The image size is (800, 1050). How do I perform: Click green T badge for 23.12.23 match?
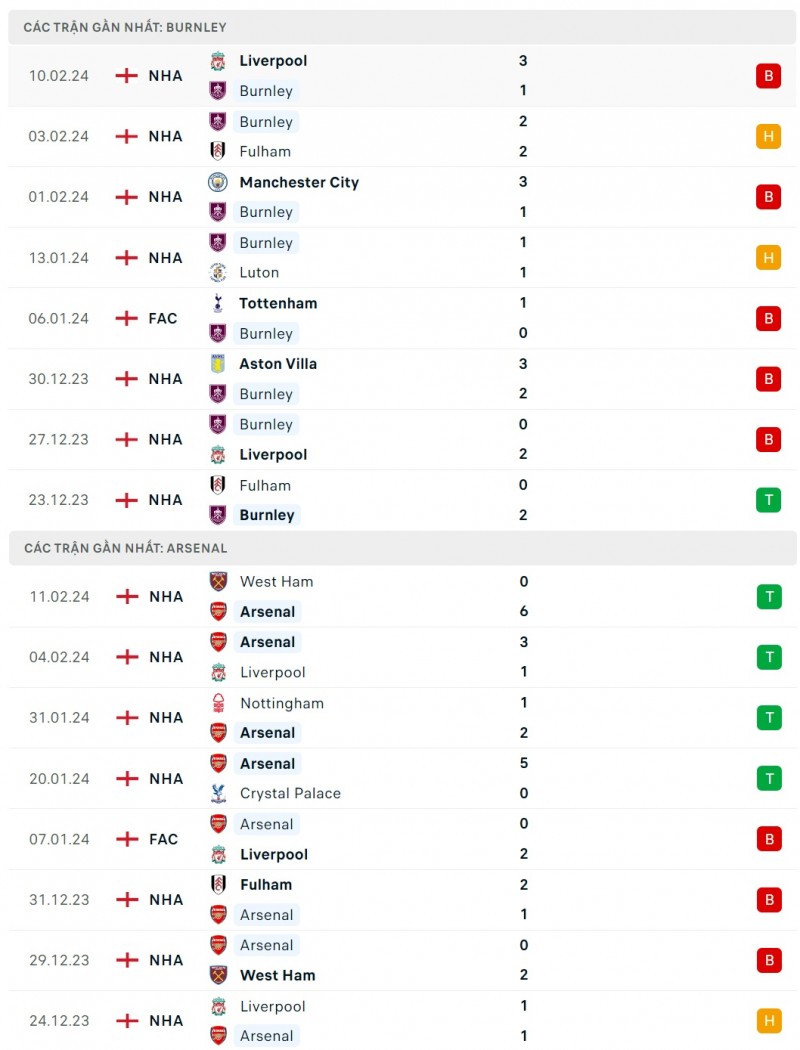coord(768,500)
